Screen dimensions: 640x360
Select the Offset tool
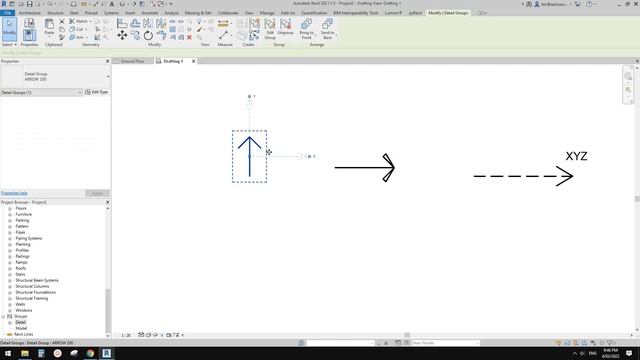click(x=135, y=23)
